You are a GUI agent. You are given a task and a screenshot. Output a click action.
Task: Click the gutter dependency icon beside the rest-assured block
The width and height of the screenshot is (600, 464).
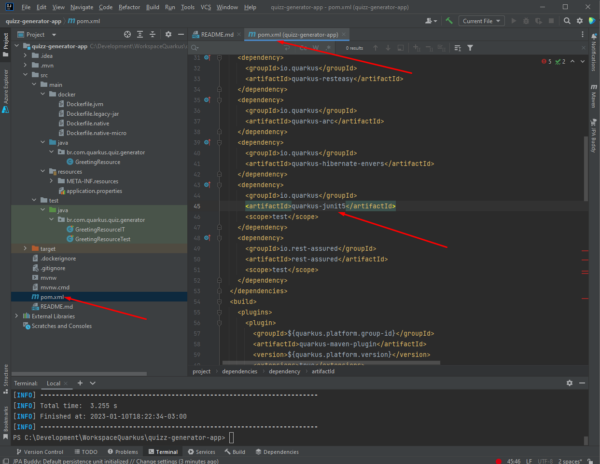[x=207, y=238]
